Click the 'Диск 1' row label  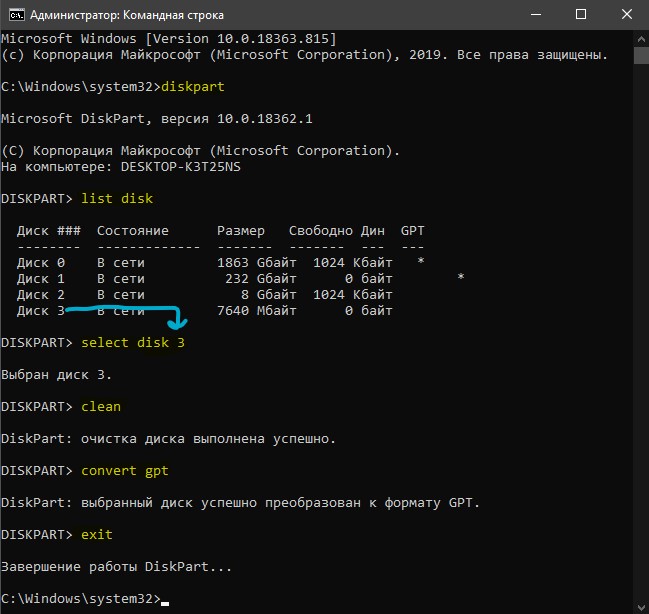[41, 279]
